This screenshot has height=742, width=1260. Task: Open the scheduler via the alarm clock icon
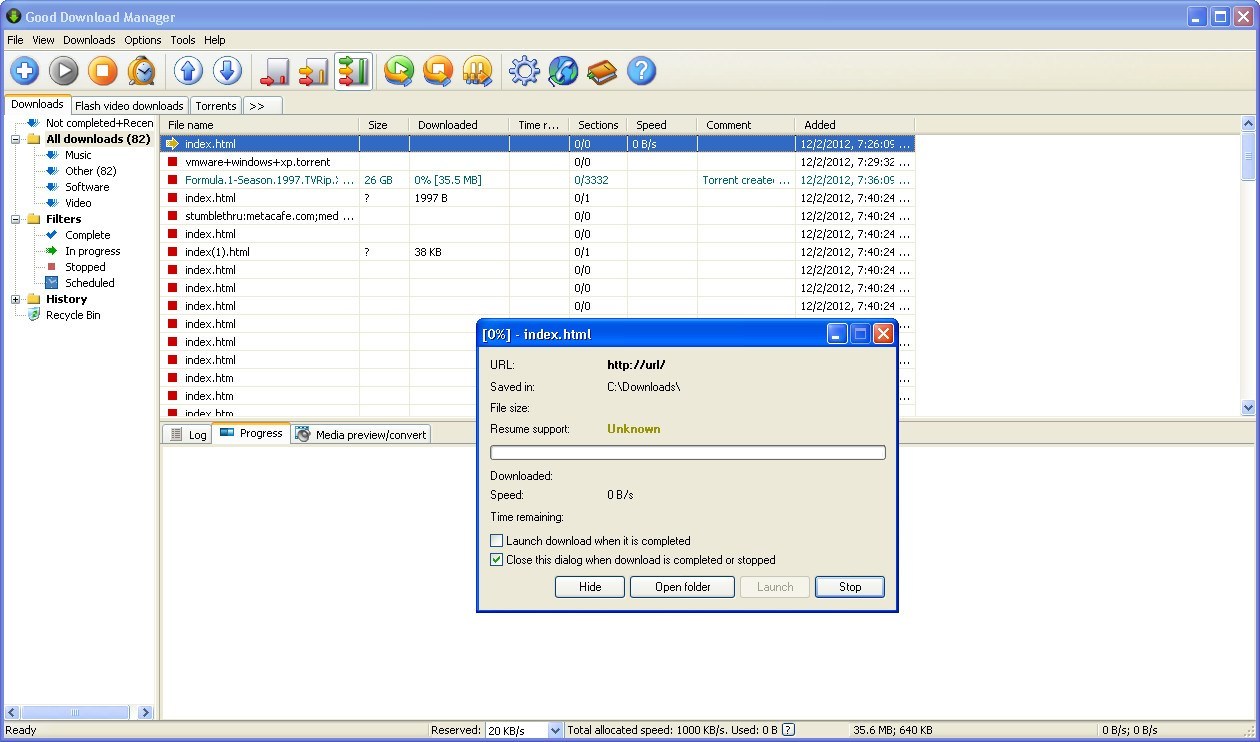142,71
